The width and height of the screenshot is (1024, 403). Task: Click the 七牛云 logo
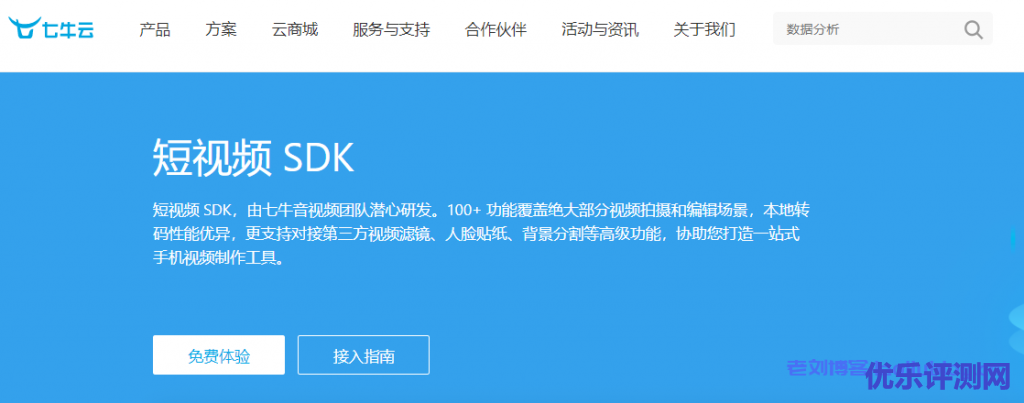tap(51, 29)
